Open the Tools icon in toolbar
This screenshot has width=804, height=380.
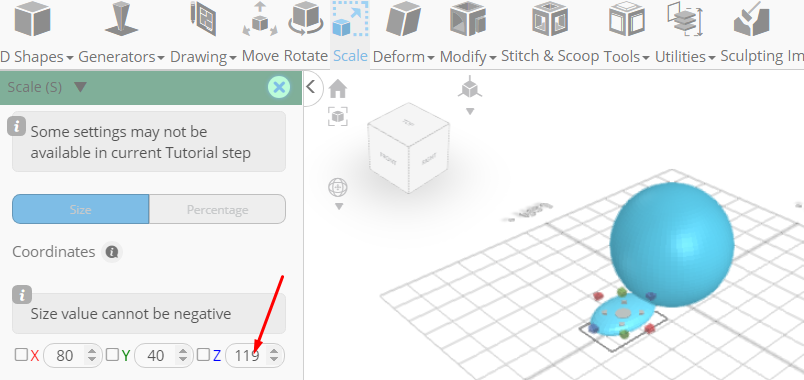tap(627, 19)
